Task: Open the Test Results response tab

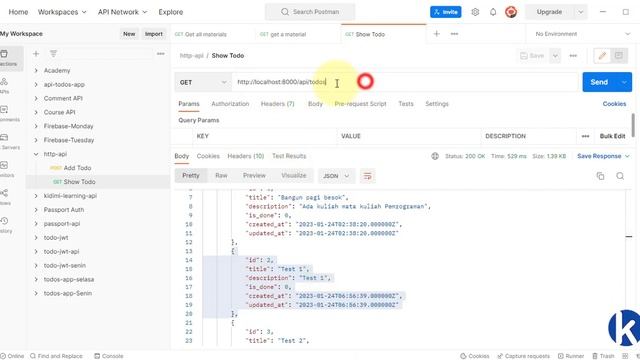Action: coord(289,156)
